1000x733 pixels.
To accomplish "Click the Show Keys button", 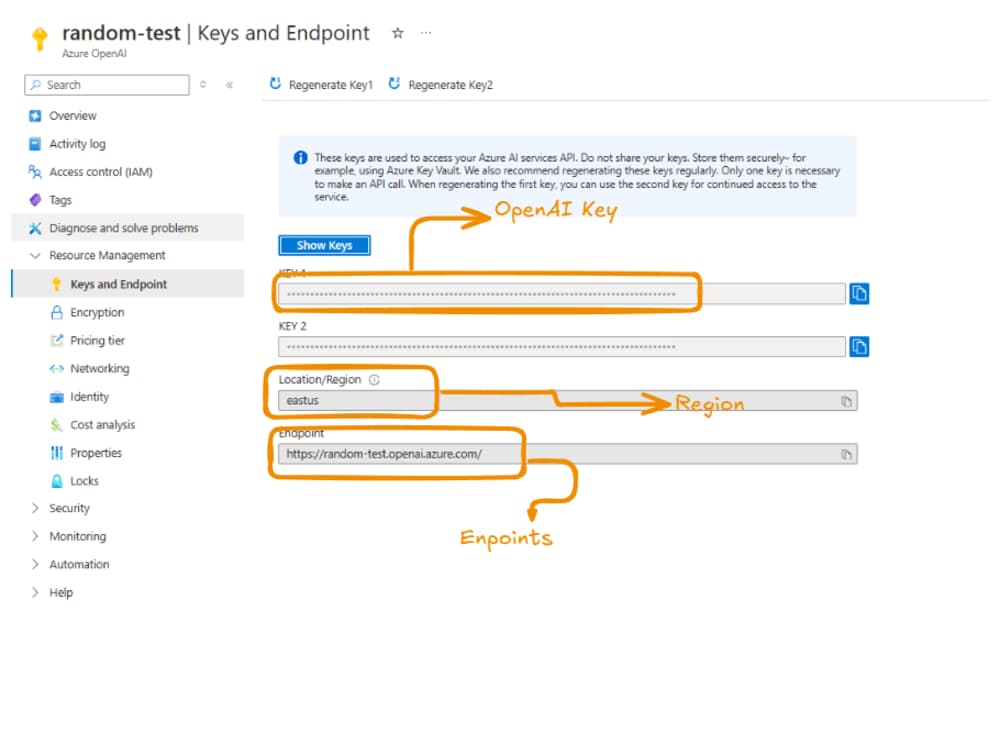I will [324, 245].
